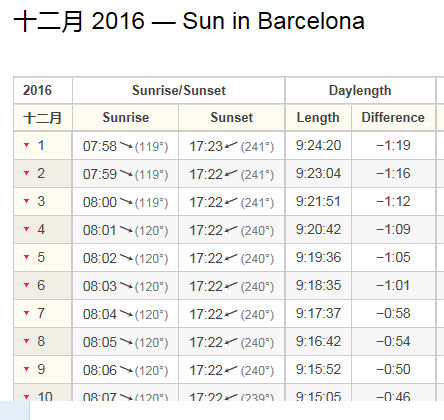
Task: Click the Sunrise/Sunset group header
Action: pos(179,90)
